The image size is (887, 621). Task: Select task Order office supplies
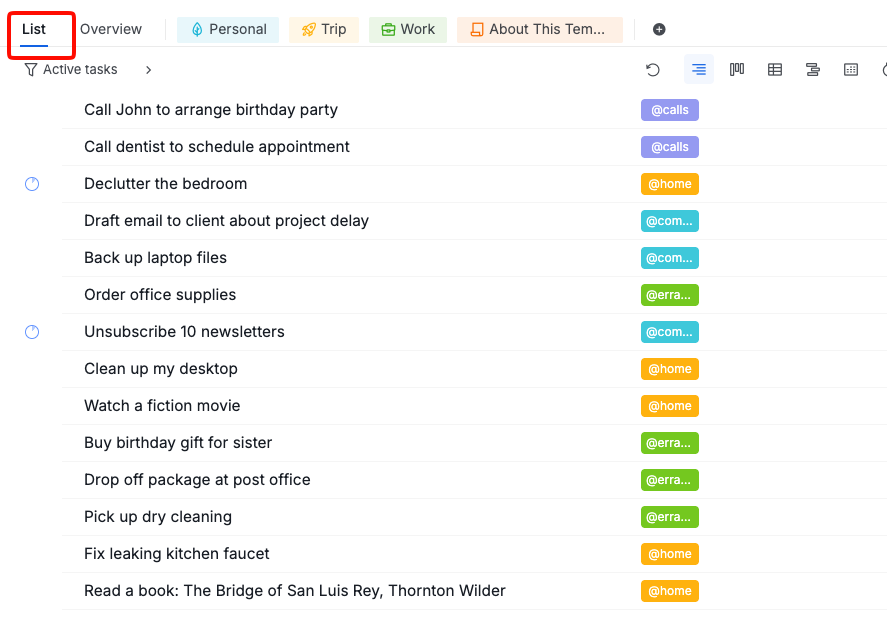click(160, 295)
